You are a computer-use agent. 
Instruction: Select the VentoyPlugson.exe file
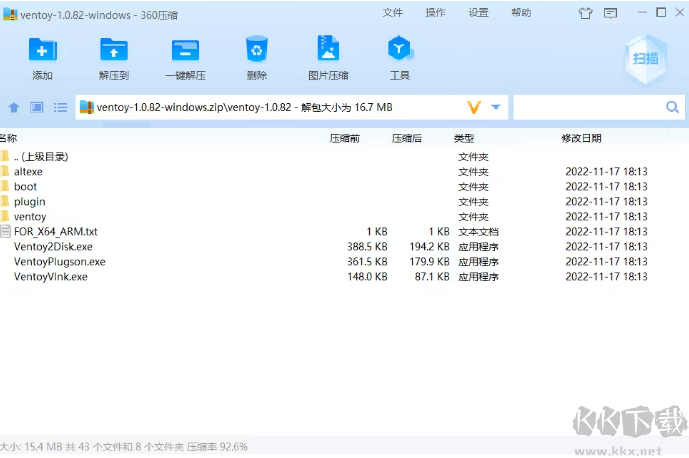[x=344, y=262]
